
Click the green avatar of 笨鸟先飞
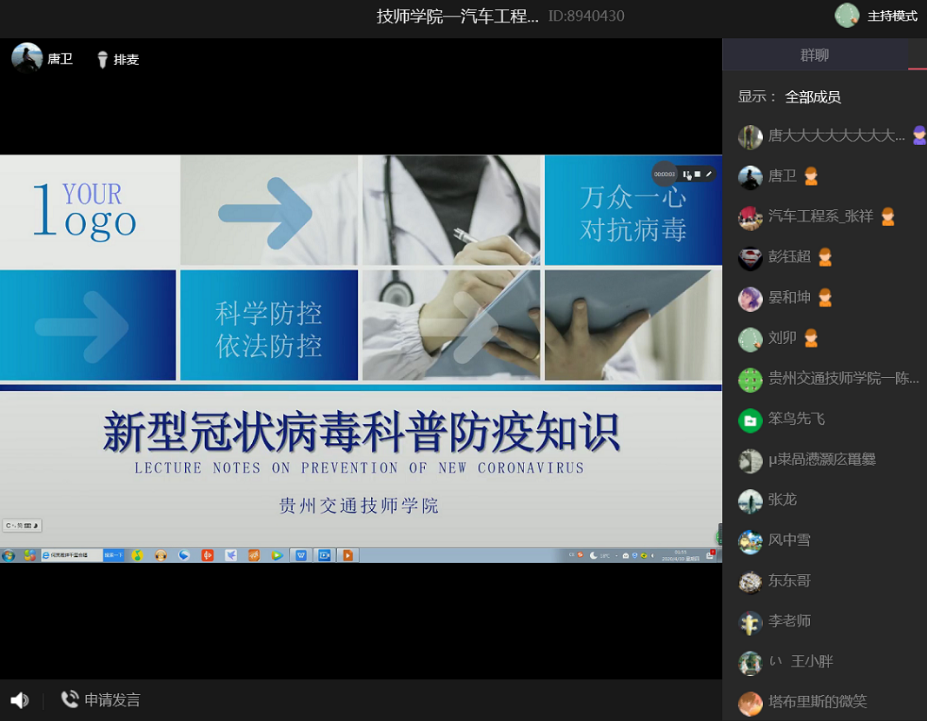[x=750, y=420]
